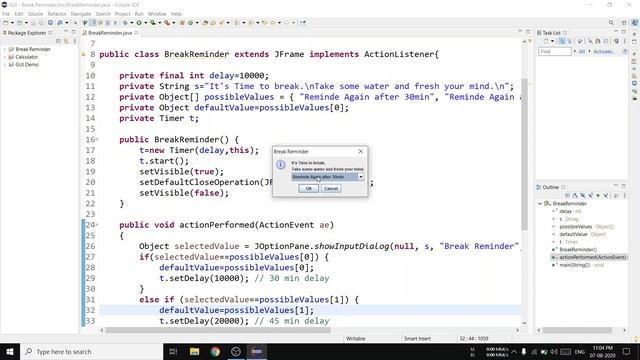Collapse all in Package Explorer
Image resolution: width=640 pixels, height=360 pixels.
coord(58,41)
